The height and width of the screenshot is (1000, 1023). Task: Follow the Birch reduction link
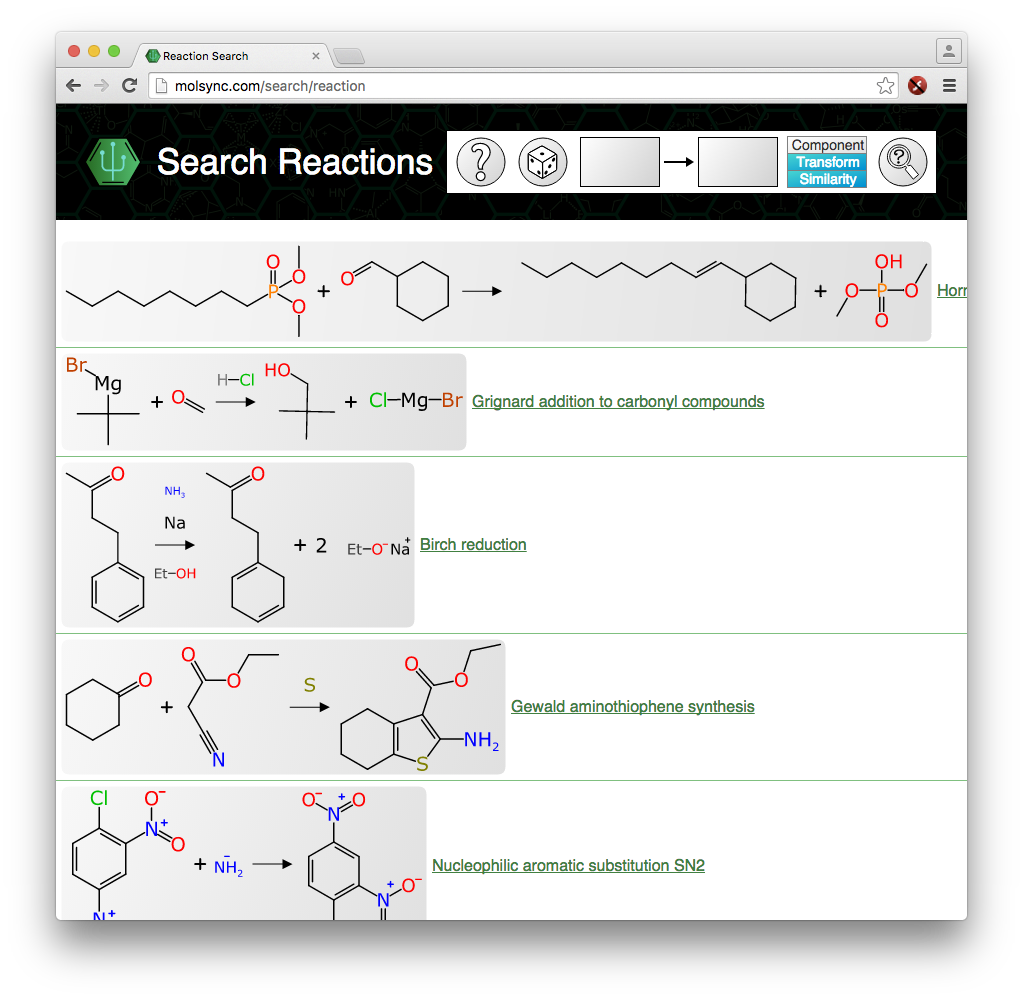pyautogui.click(x=472, y=544)
